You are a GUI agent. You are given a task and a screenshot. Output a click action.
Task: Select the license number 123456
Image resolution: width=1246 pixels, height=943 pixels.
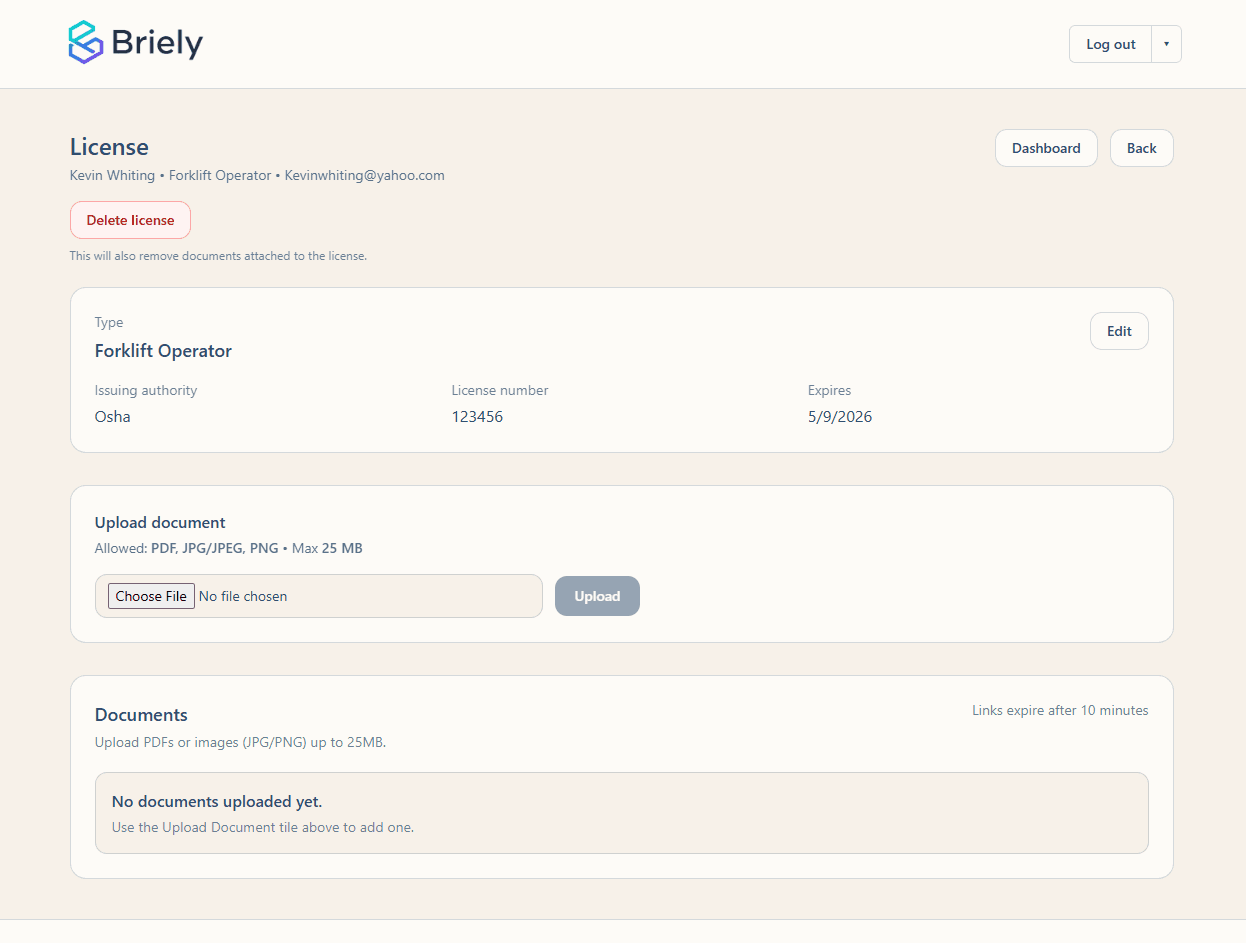(x=477, y=417)
